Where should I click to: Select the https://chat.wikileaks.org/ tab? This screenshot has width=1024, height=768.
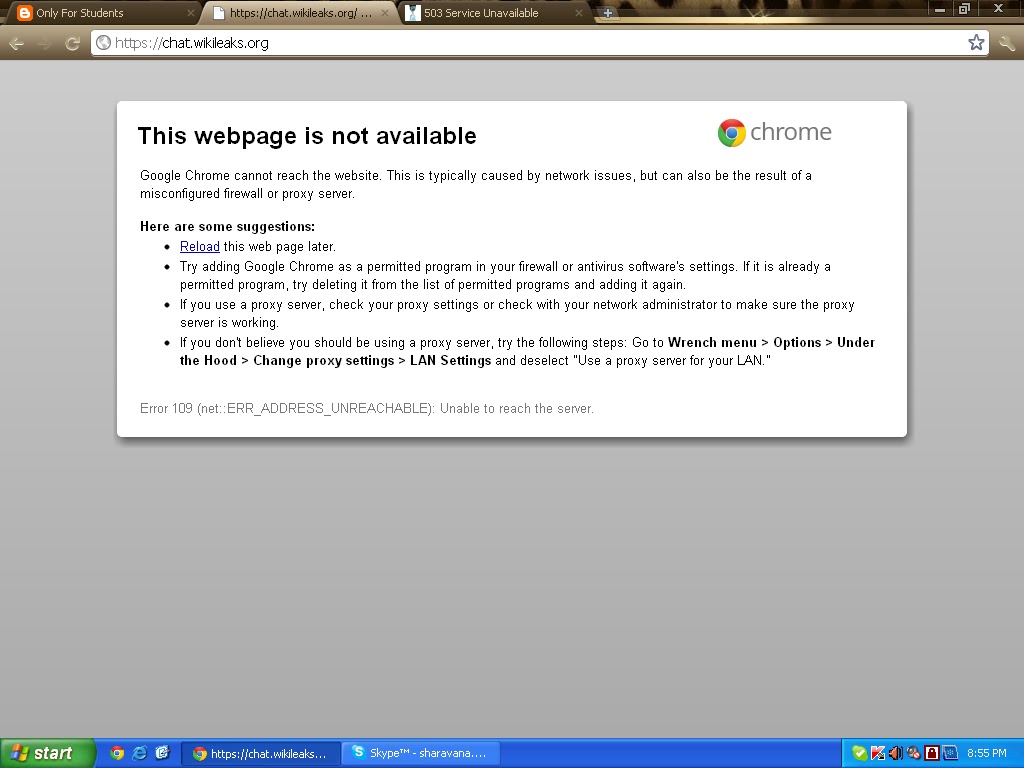pos(300,13)
